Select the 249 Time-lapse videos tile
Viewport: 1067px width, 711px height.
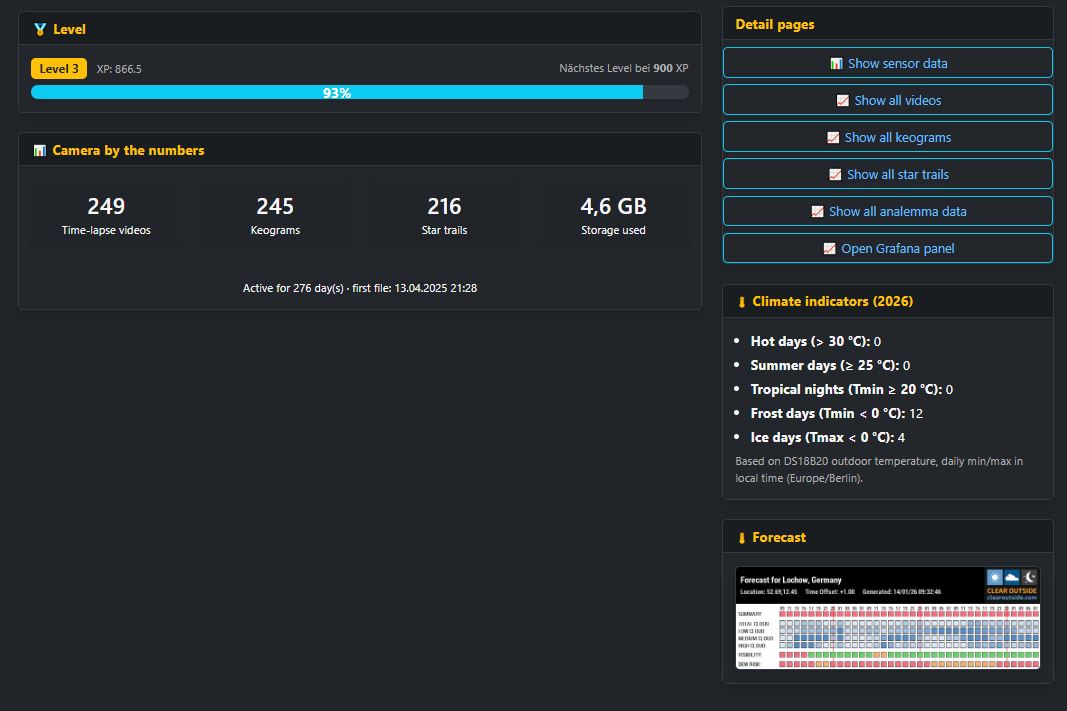point(106,216)
